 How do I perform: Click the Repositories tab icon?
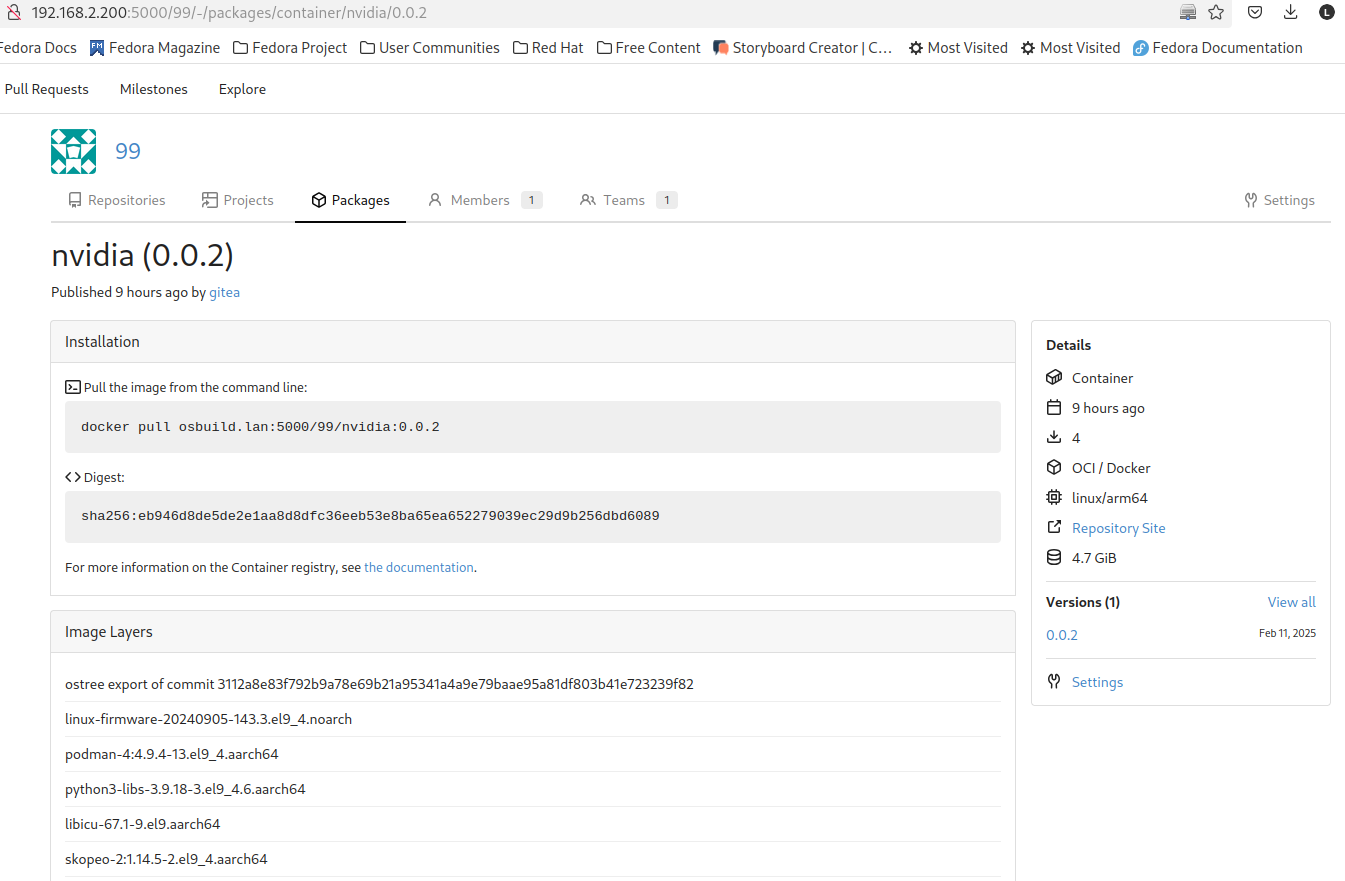click(75, 200)
